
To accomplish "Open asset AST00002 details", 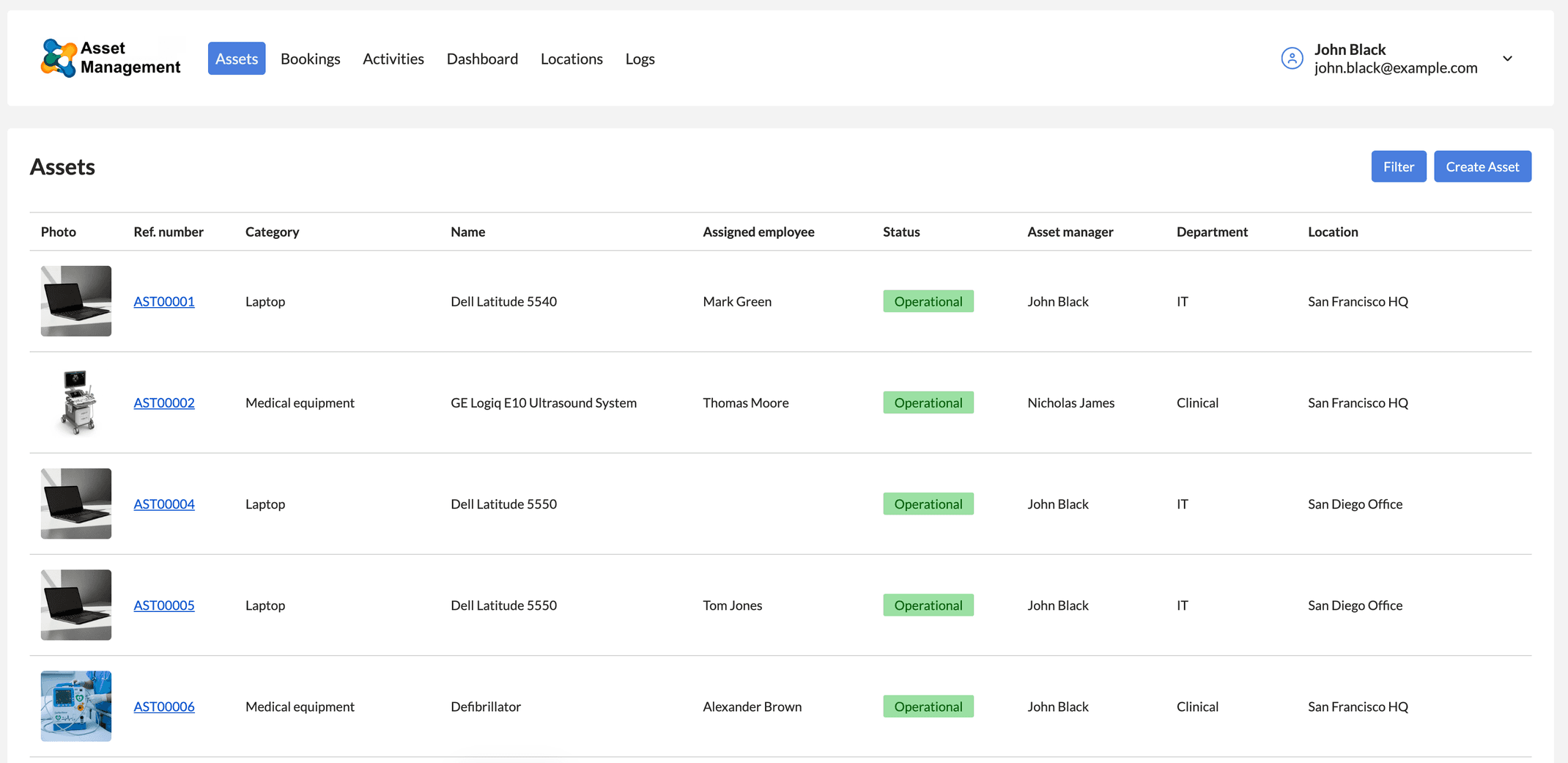I will click(x=163, y=402).
